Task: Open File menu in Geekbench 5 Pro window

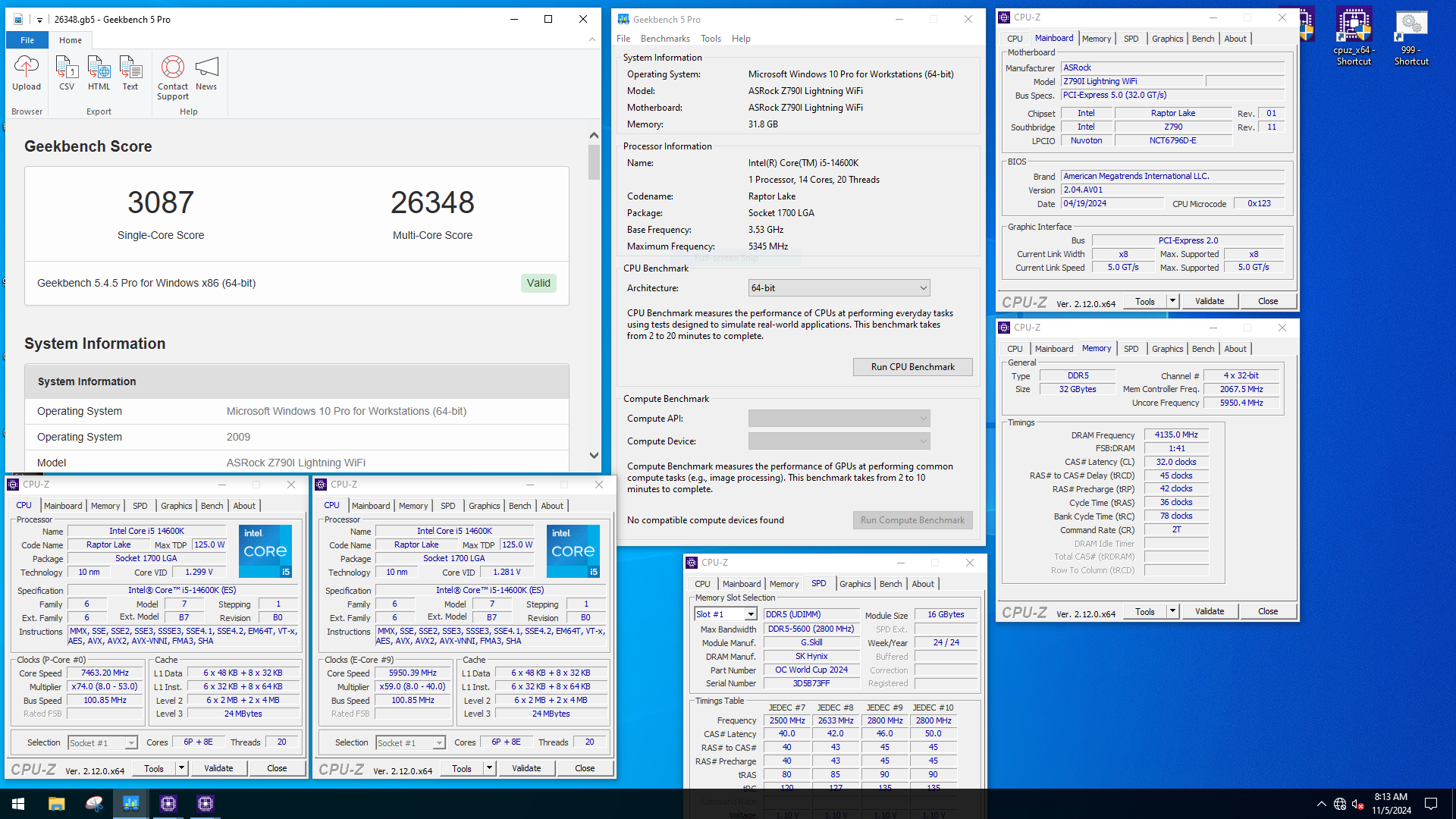Action: pos(623,39)
